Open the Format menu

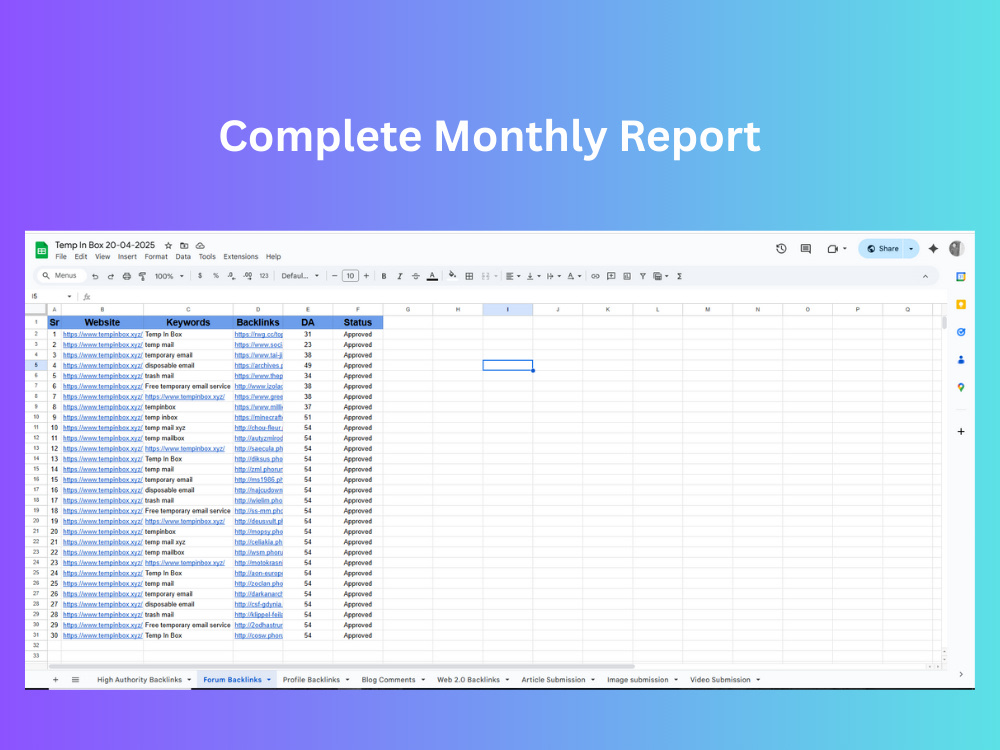coord(156,257)
